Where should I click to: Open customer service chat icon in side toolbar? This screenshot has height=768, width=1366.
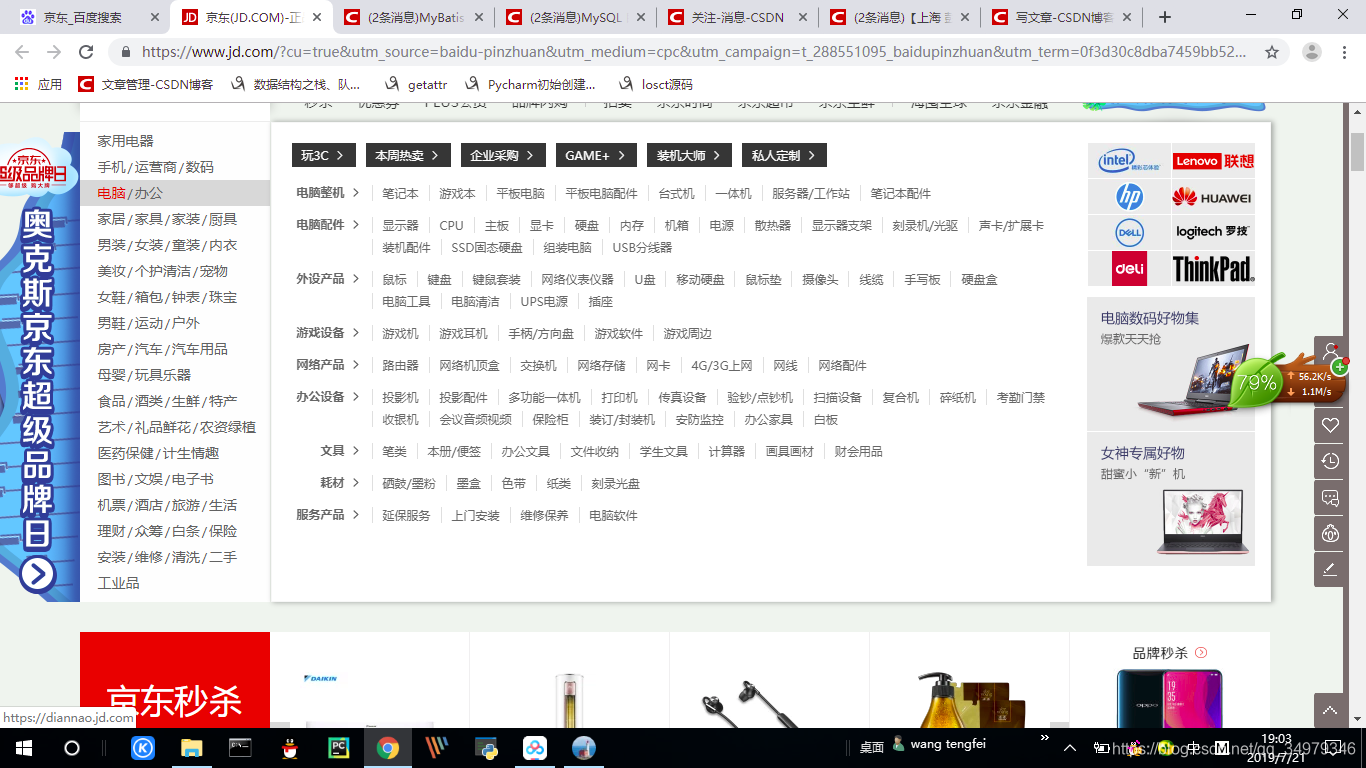point(1330,497)
